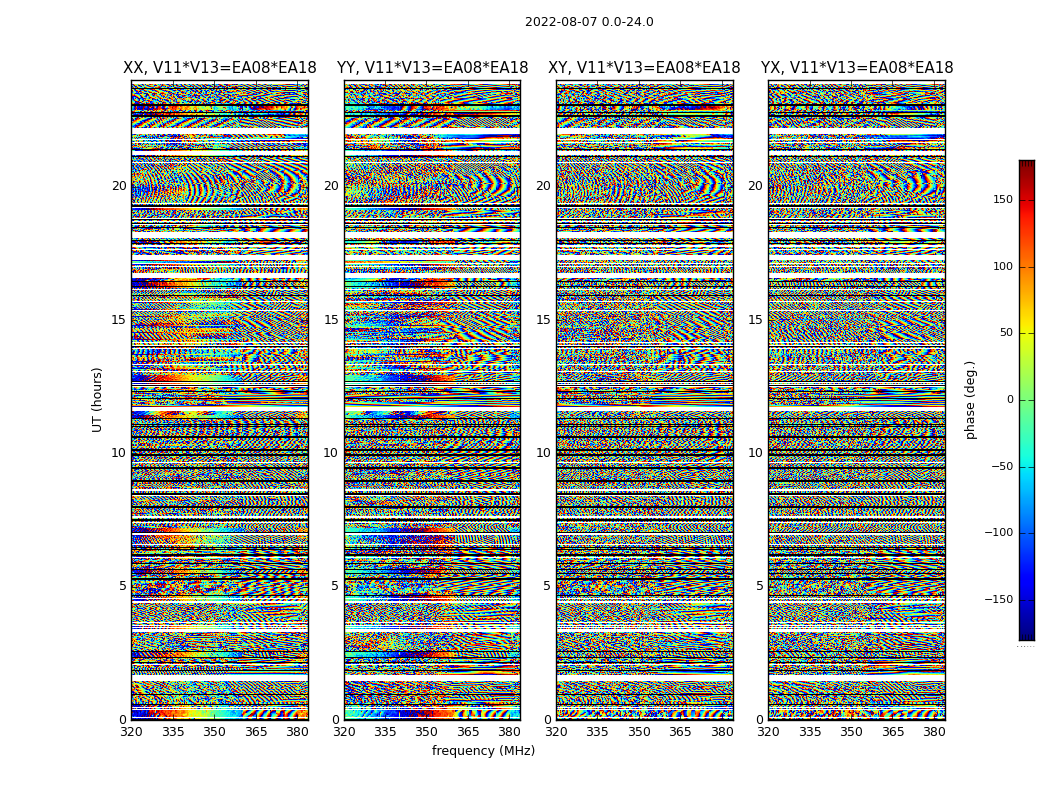Click the phase (deg.) colorbar label
Image resolution: width=1050 pixels, height=800 pixels.
click(970, 400)
